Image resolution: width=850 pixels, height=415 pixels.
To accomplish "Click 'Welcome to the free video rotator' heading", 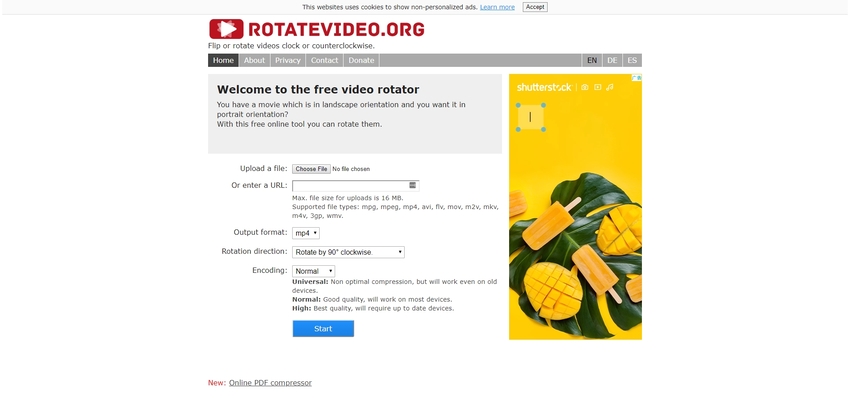I will click(318, 90).
